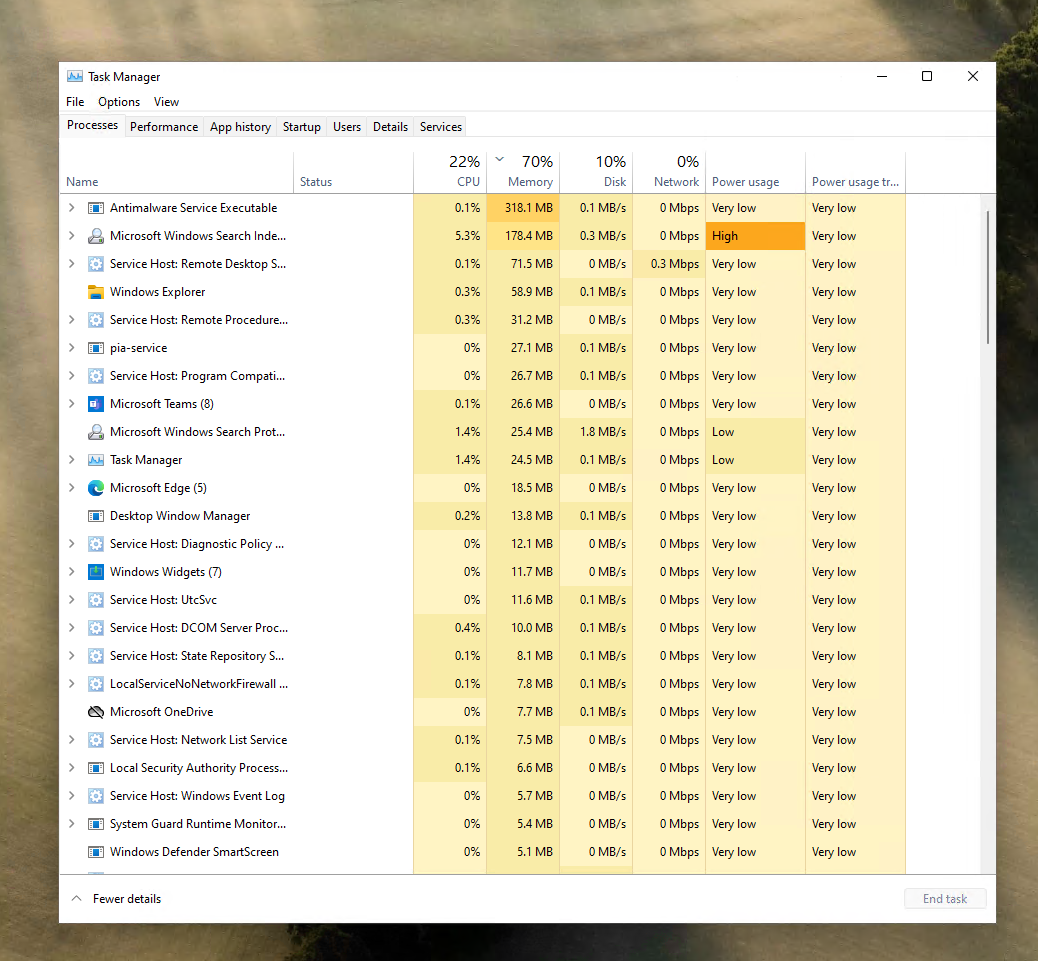Click the End task button

tap(944, 899)
